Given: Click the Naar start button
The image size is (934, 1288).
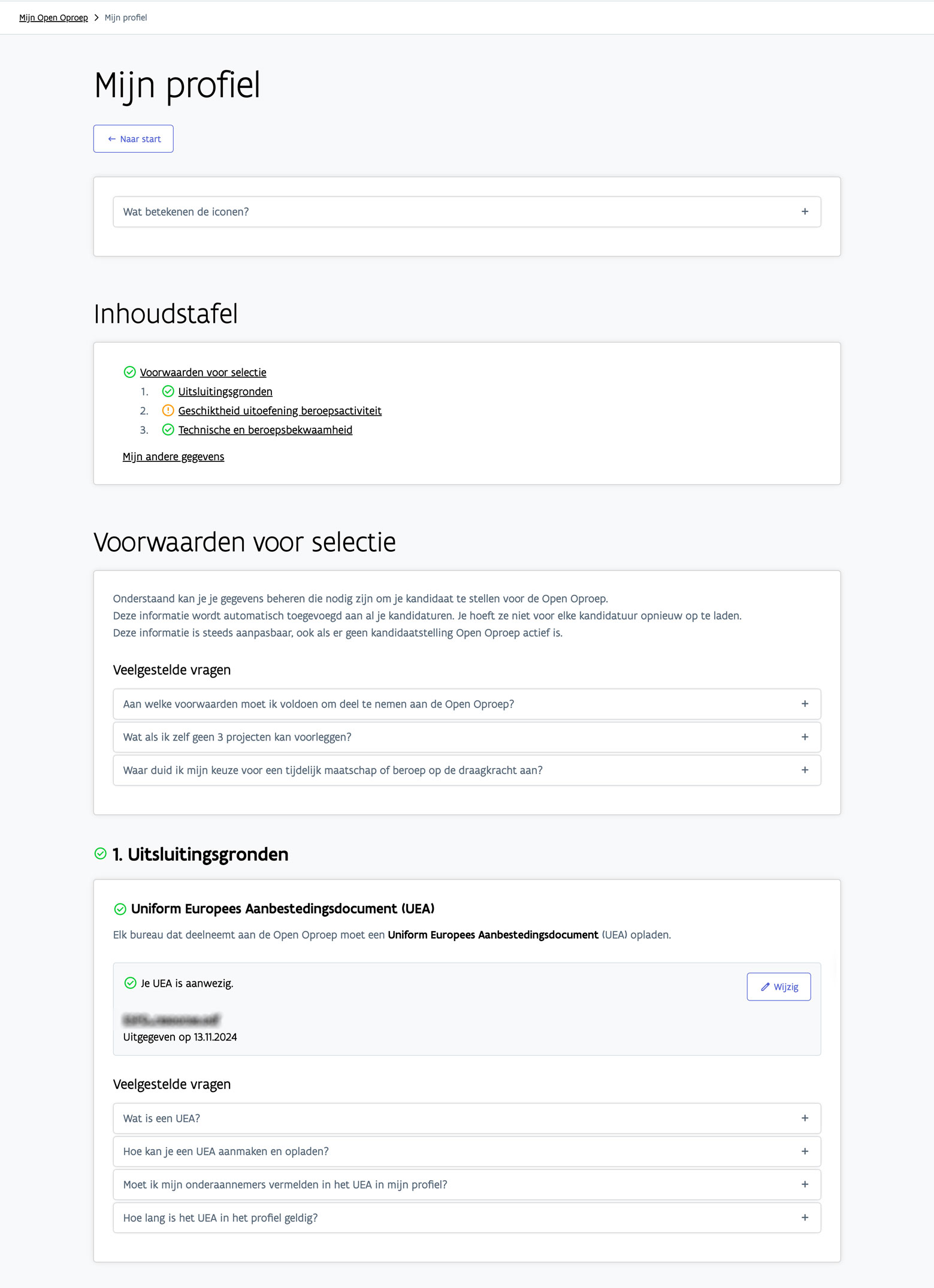Looking at the screenshot, I should pyautogui.click(x=134, y=139).
